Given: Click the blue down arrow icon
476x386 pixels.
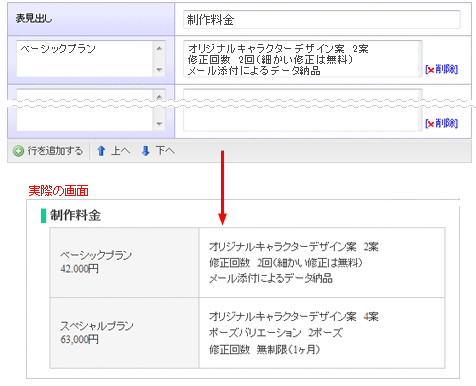Looking at the screenshot, I should click(145, 151).
